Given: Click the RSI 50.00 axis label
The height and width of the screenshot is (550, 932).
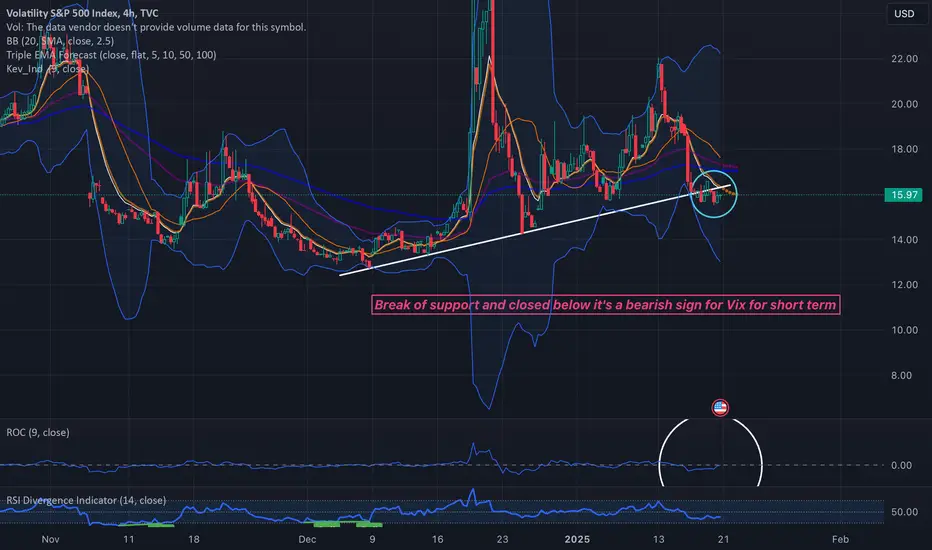Looking at the screenshot, I should coord(904,512).
